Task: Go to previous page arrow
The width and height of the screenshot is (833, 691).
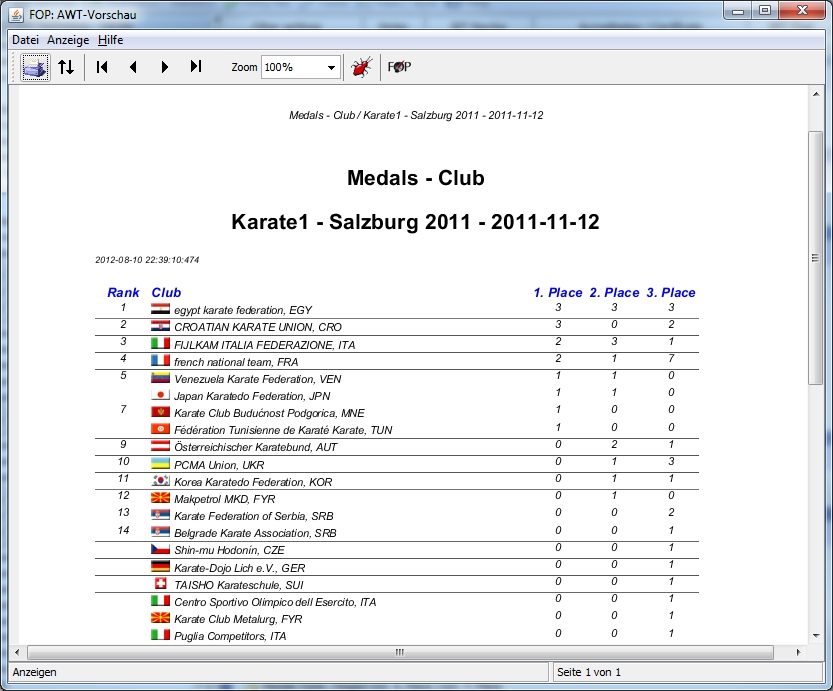Action: point(133,67)
